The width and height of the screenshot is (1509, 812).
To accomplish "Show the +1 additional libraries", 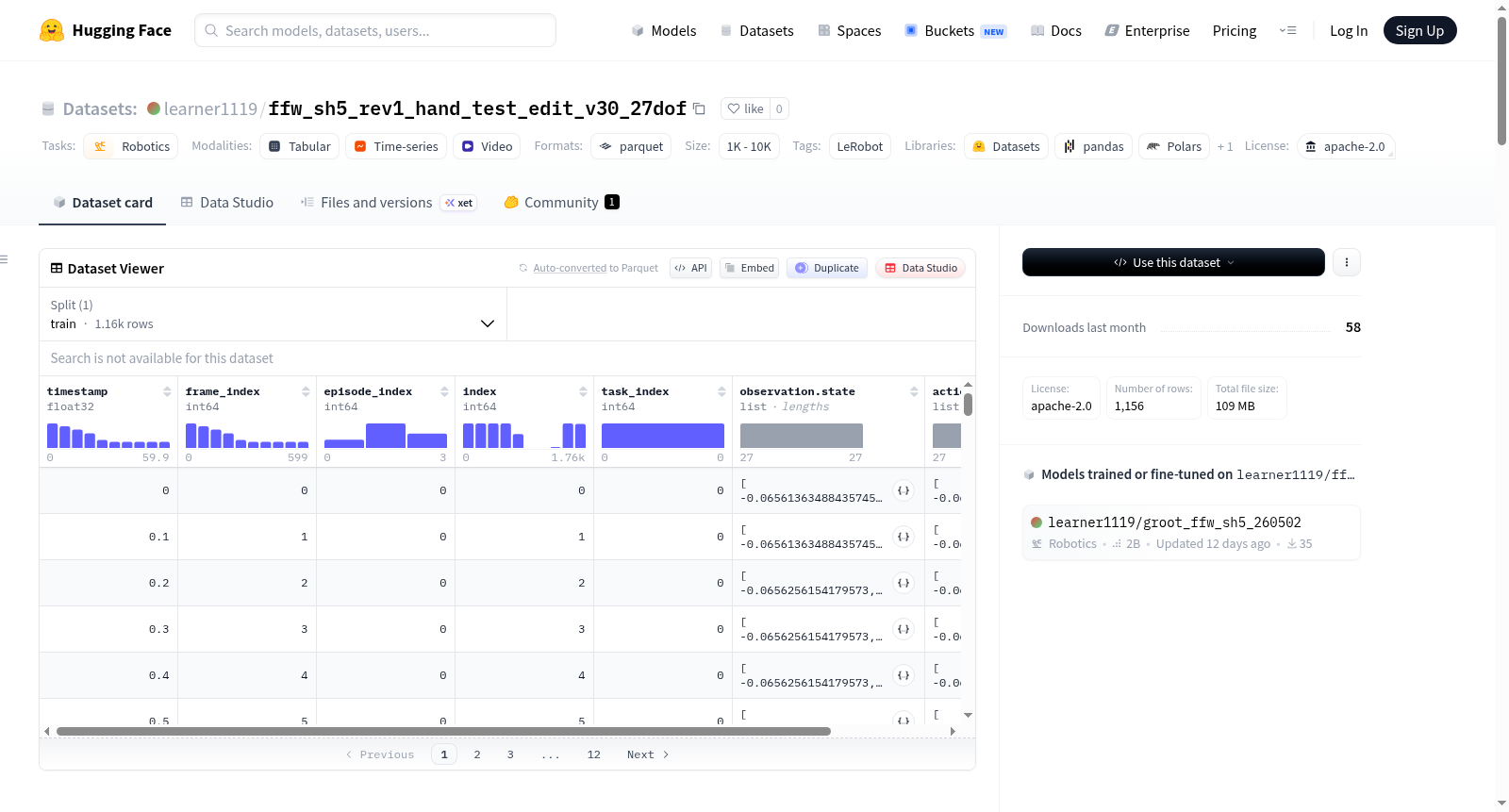I will (x=1225, y=146).
